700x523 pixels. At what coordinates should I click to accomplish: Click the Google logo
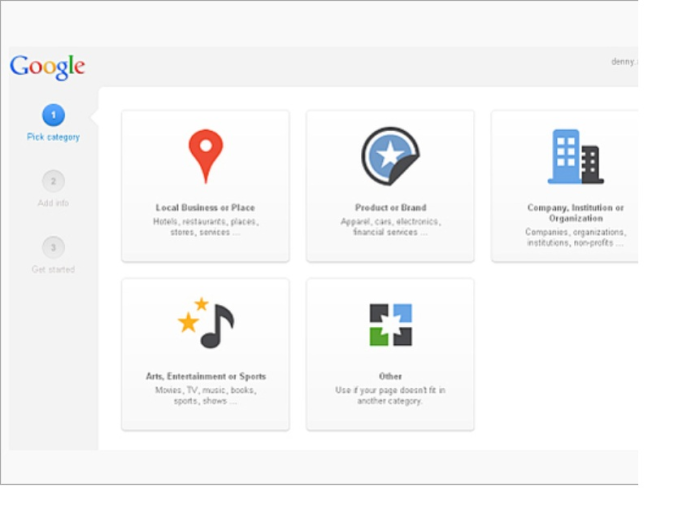[x=47, y=67]
